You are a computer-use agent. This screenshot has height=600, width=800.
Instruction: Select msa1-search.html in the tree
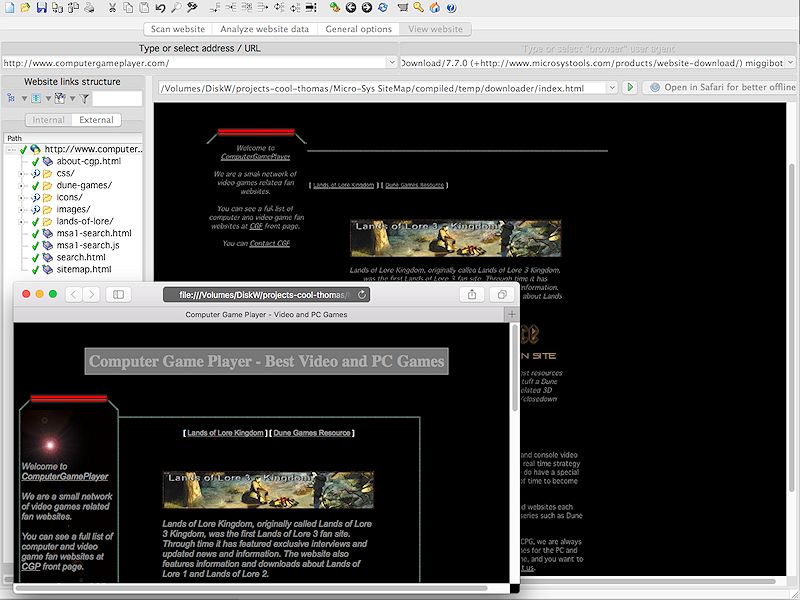[x=94, y=233]
